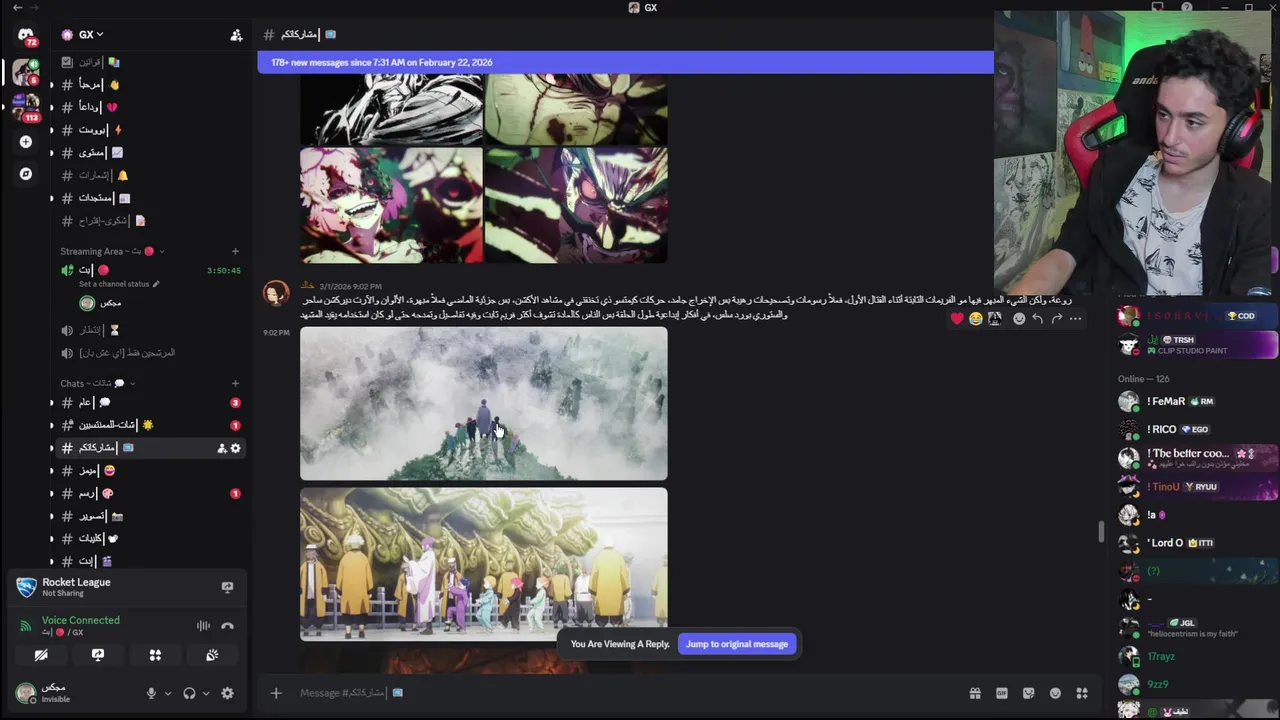Forward the hovered message
Viewport: 1280px width, 720px height.
click(x=1057, y=318)
